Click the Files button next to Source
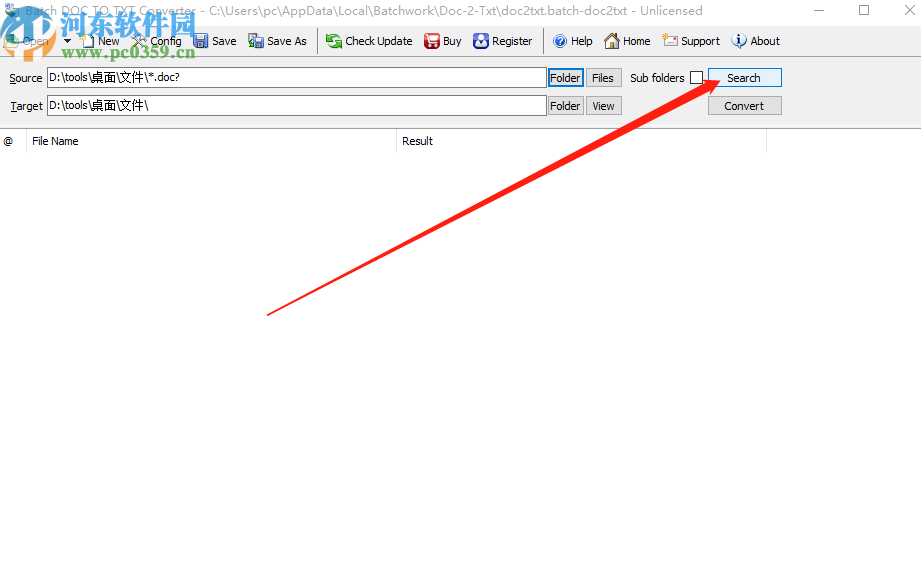 [603, 77]
